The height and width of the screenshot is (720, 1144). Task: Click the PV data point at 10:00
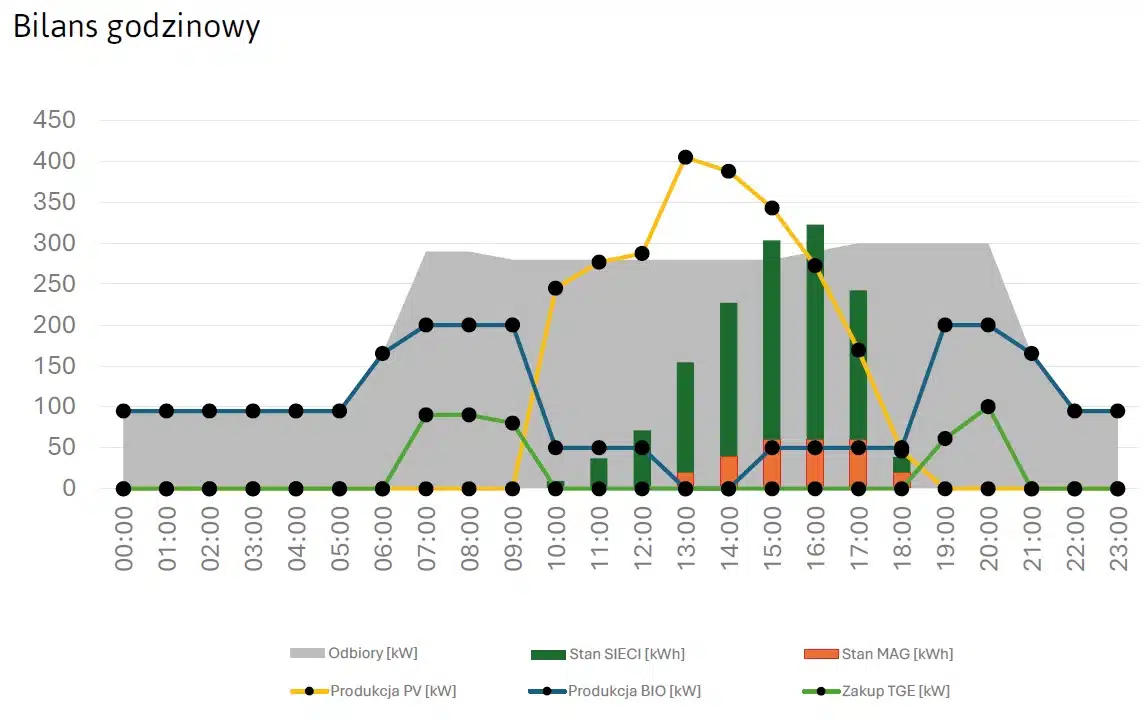[x=555, y=288]
